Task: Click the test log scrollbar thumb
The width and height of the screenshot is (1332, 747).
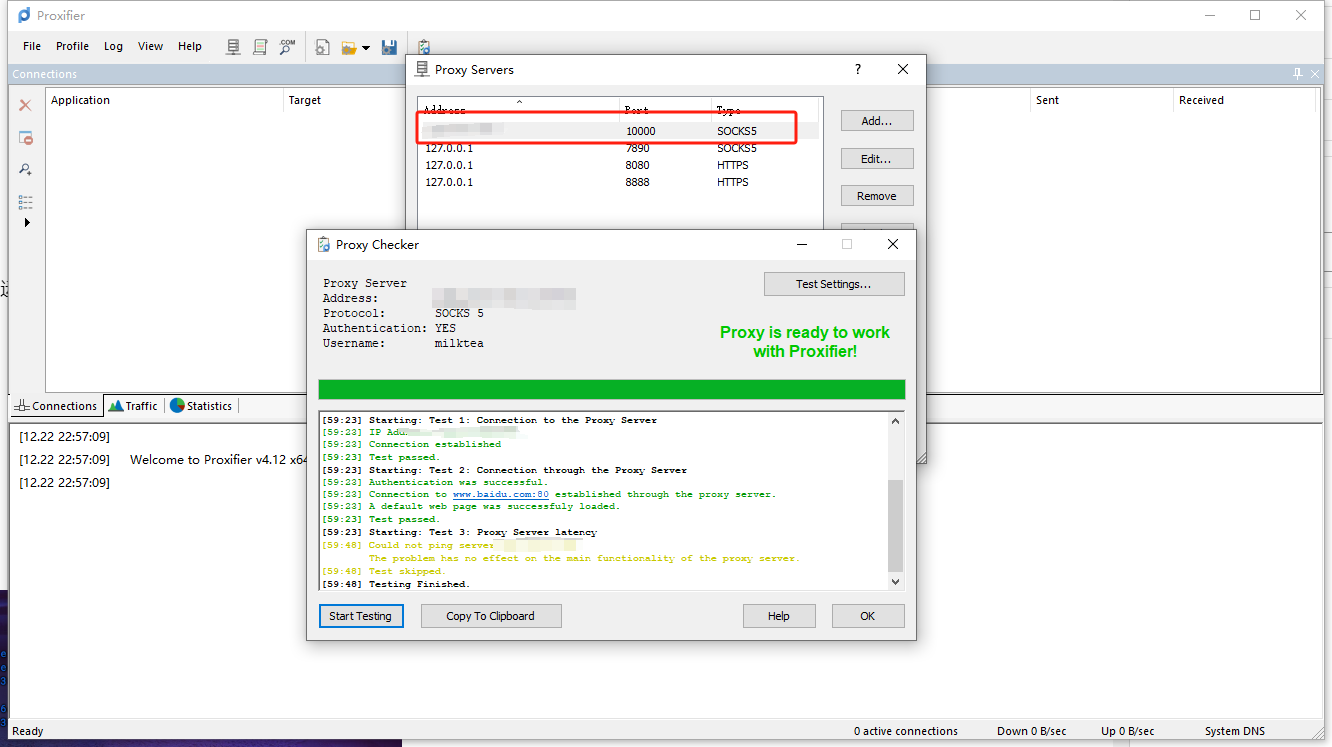Action: tap(895, 525)
